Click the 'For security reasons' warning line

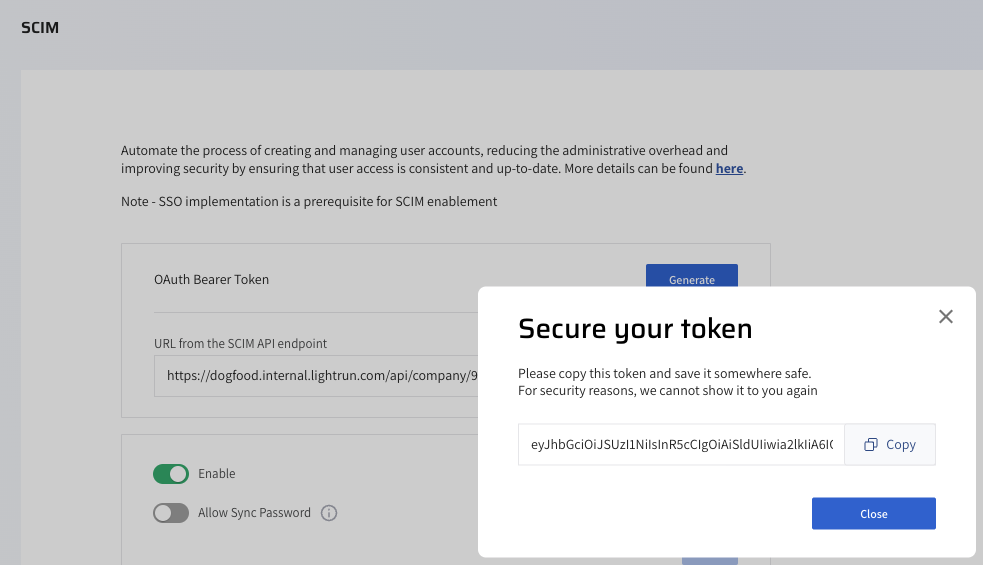point(667,391)
